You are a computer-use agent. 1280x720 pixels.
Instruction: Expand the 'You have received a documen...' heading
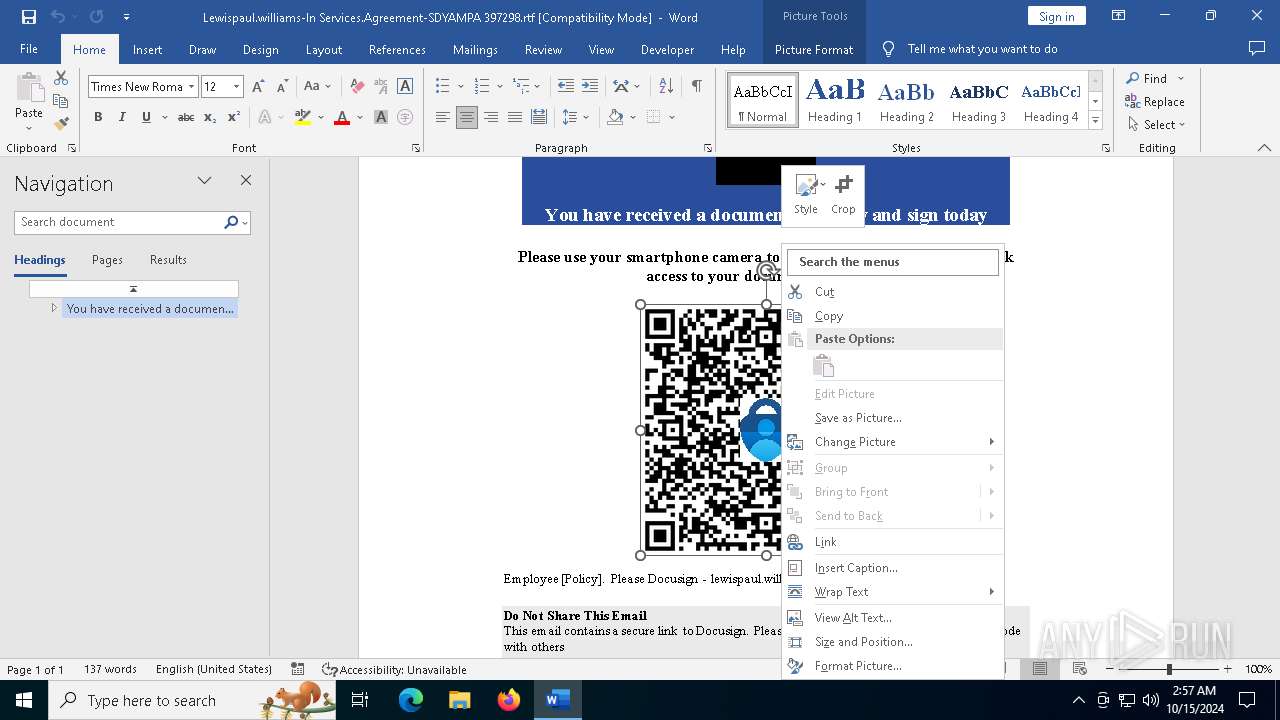click(54, 308)
